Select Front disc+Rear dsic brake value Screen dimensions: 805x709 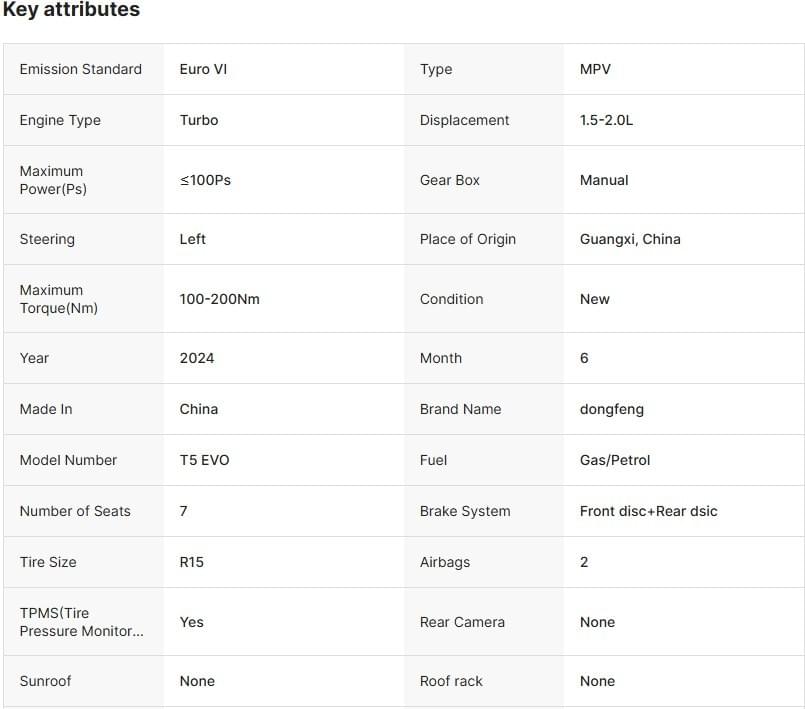tap(648, 511)
